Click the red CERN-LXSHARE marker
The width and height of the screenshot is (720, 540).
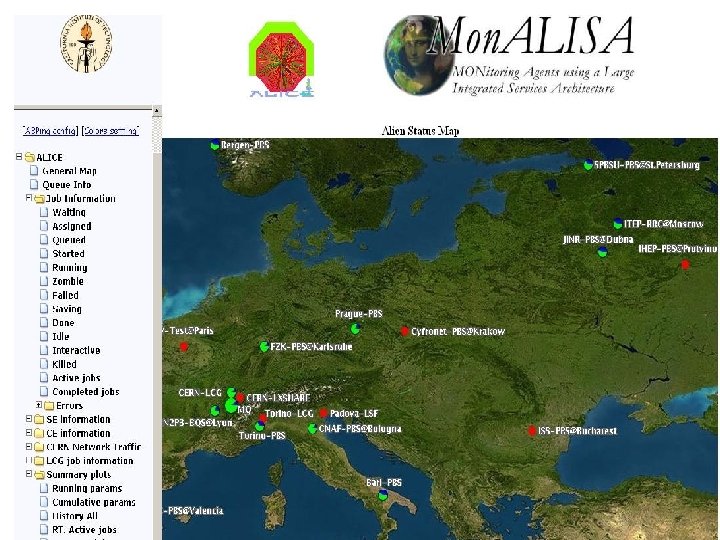[x=240, y=398]
